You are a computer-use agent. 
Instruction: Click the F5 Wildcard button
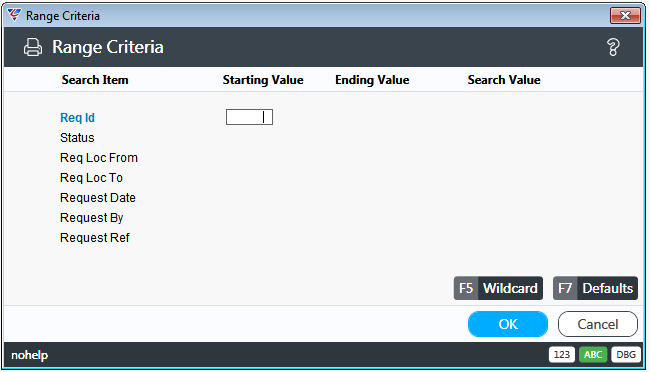tap(498, 288)
